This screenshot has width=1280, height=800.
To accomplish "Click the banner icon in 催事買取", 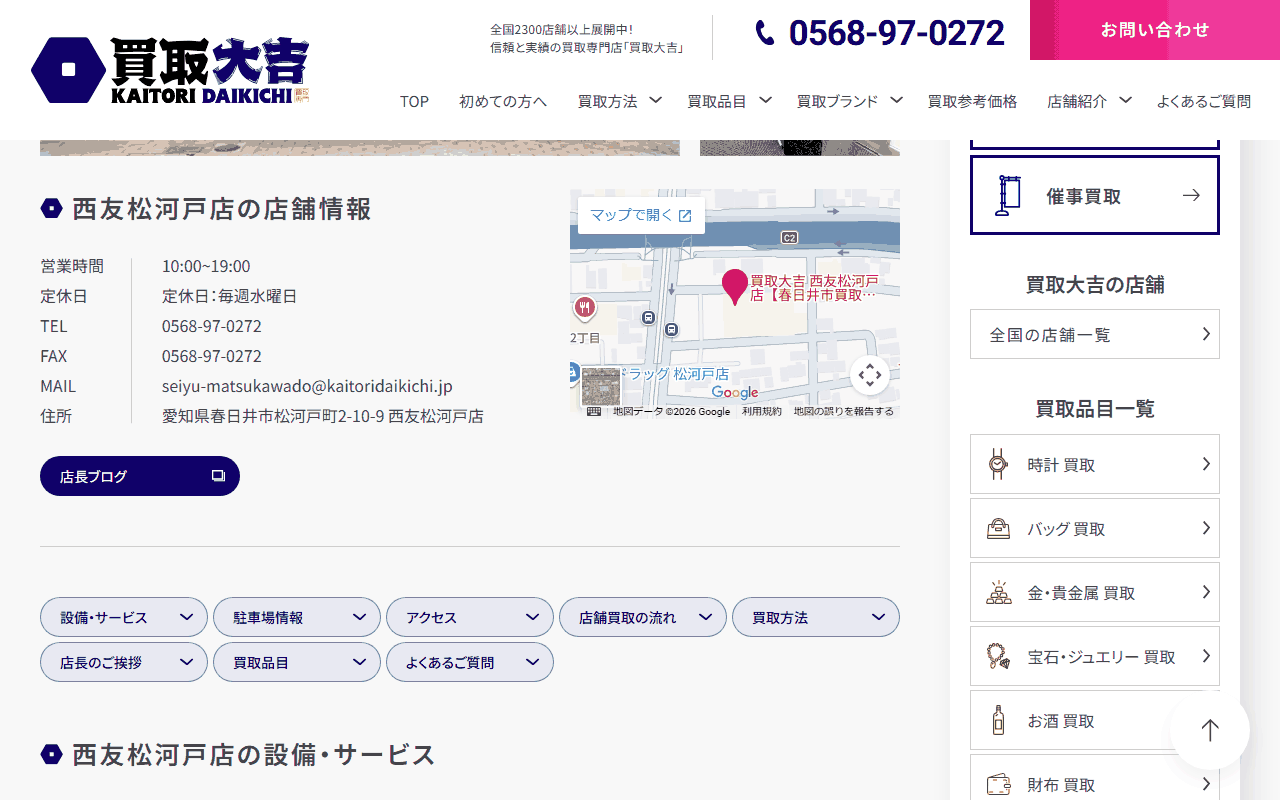I will click(x=1007, y=195).
